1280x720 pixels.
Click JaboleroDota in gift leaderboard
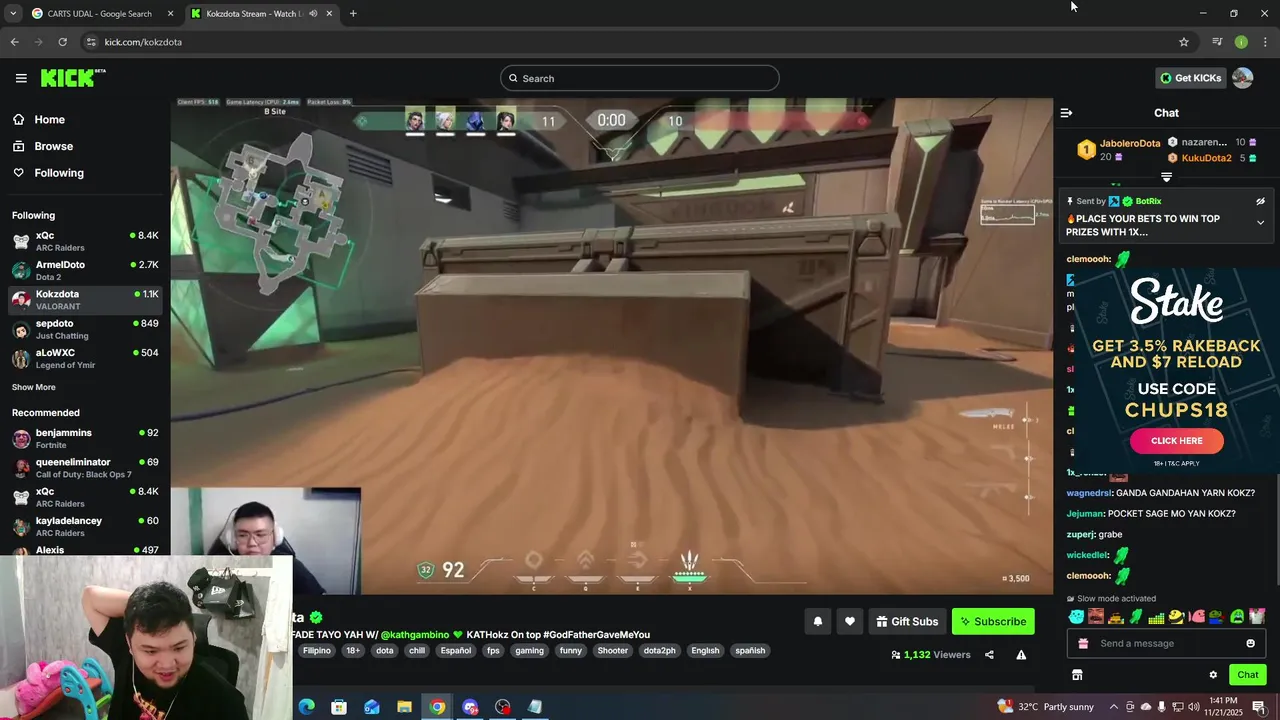point(1130,143)
